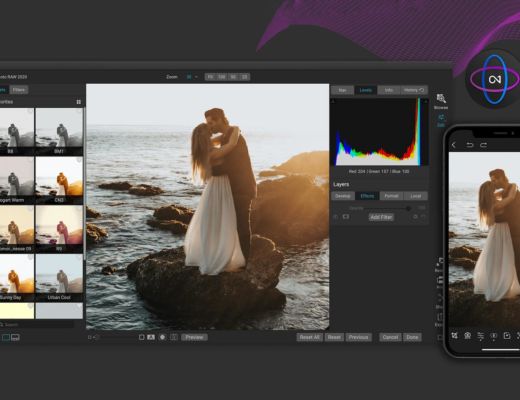Tap the export icon on the phone toolbar
The image size is (520, 400).
click(507, 335)
